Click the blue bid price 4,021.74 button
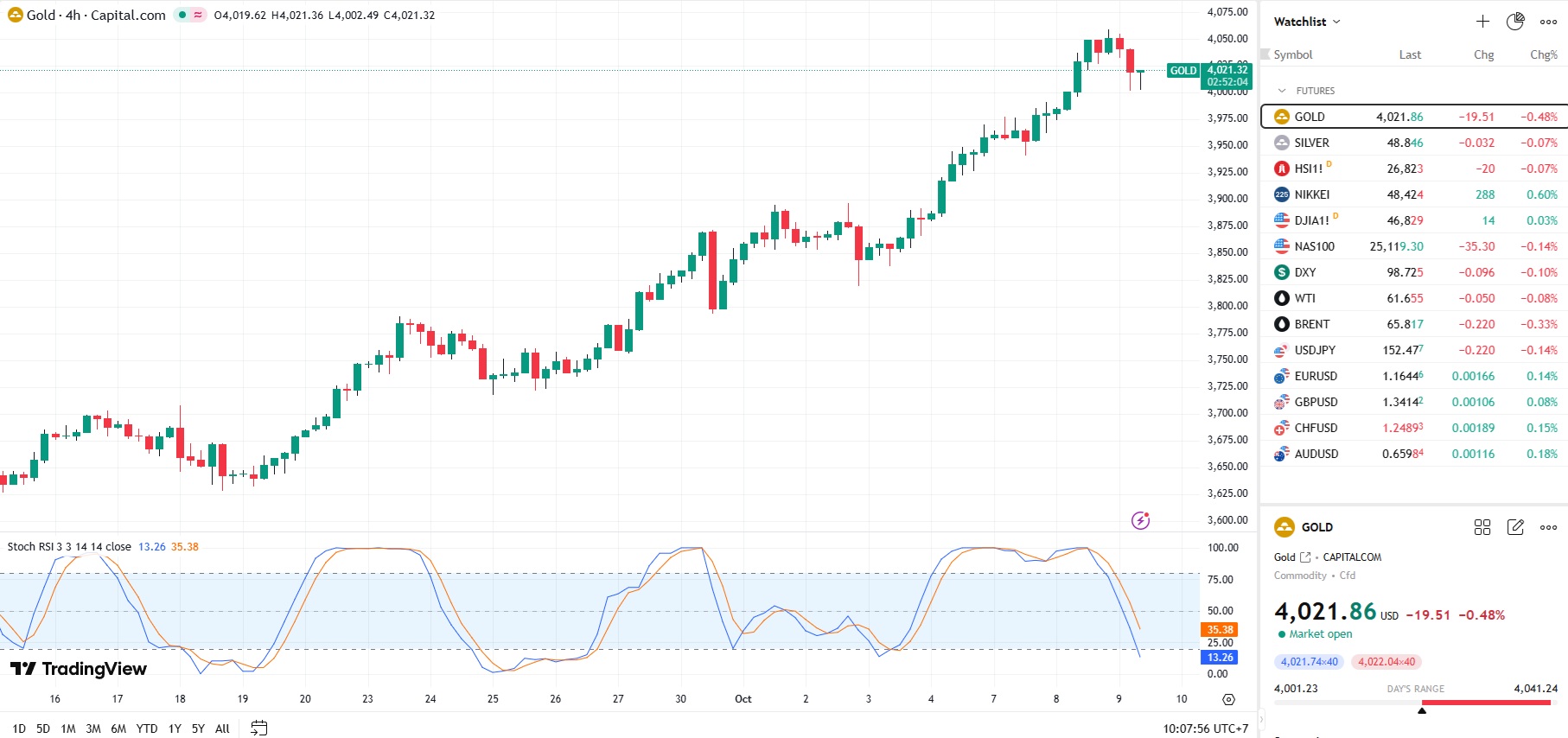 tap(1309, 662)
